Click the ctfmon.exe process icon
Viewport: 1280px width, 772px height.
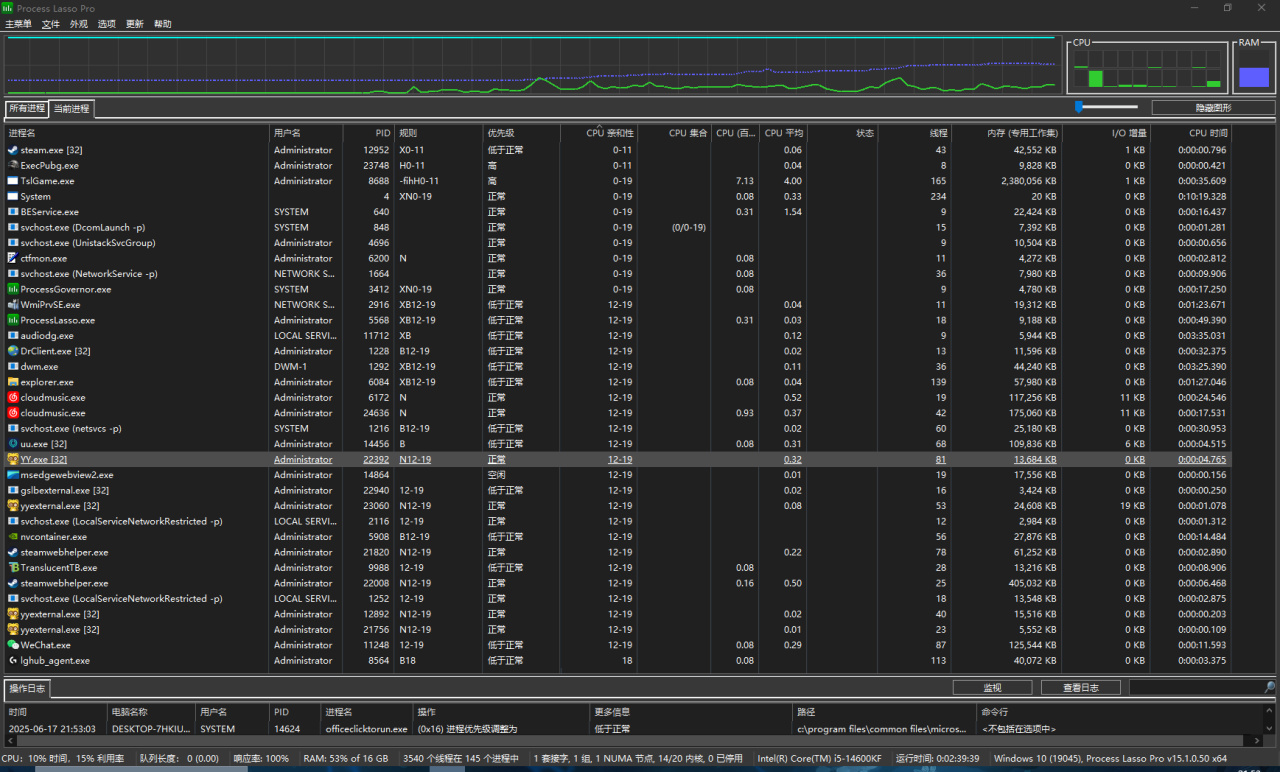[x=13, y=258]
